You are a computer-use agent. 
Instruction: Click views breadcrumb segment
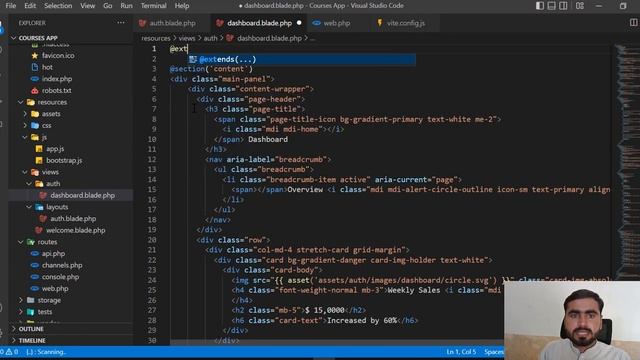tap(187, 38)
